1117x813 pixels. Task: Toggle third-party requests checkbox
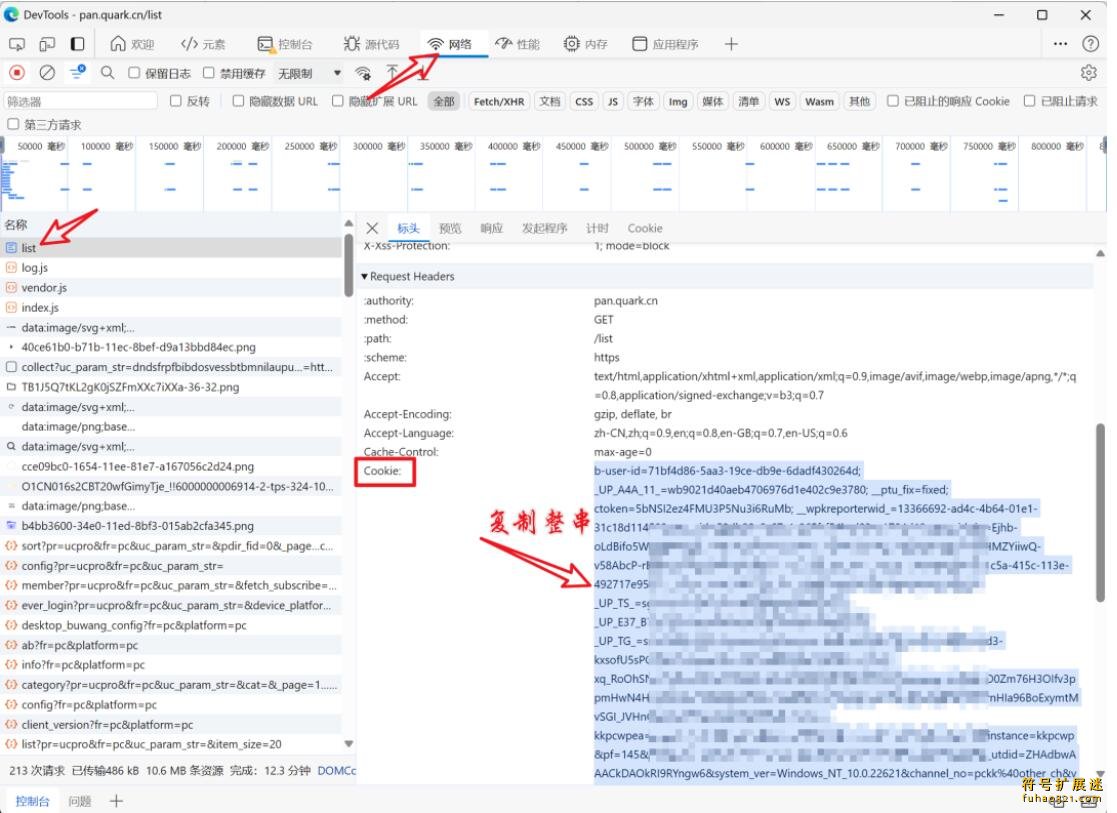pyautogui.click(x=13, y=124)
